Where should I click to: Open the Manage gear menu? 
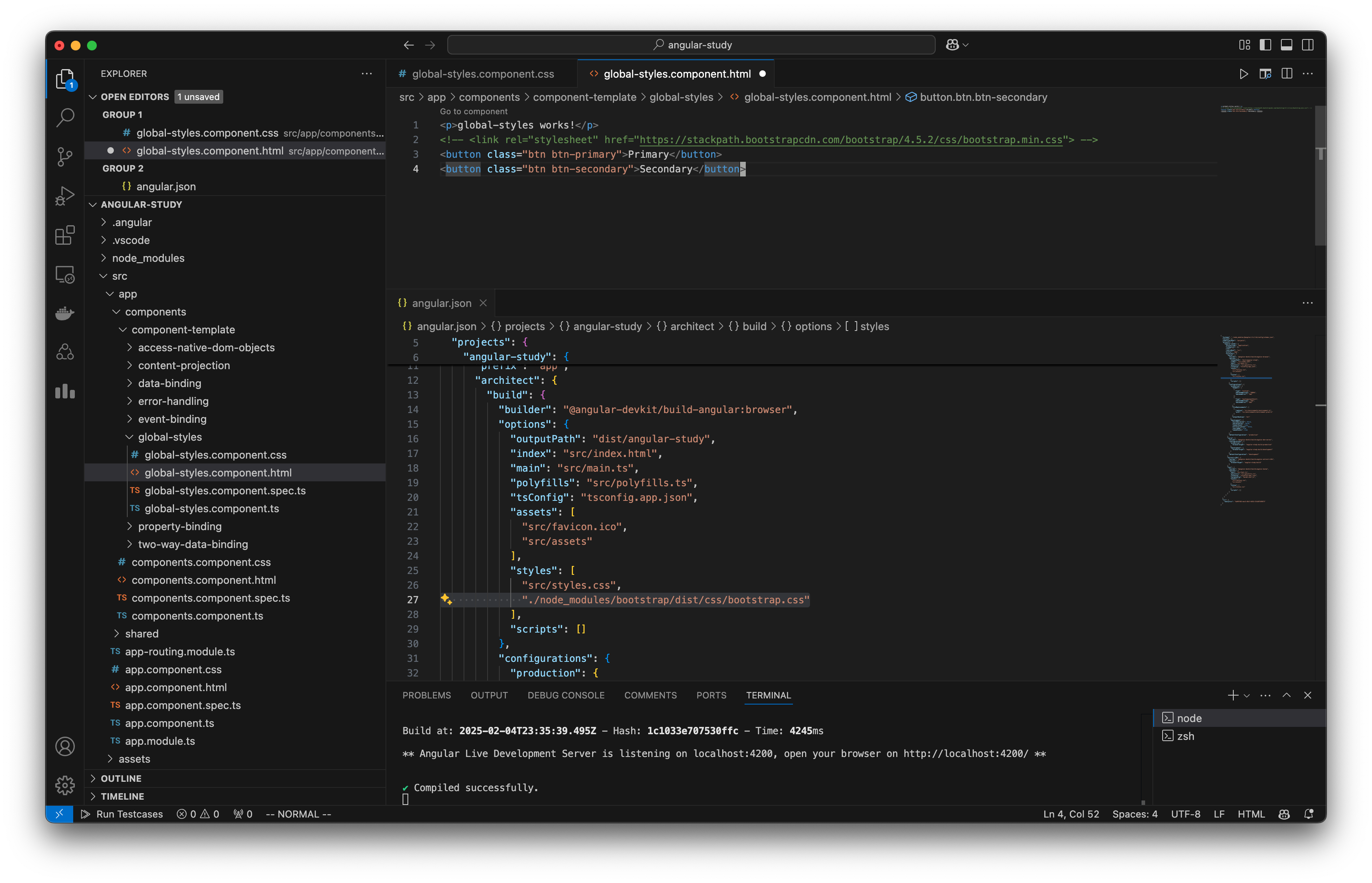click(x=65, y=785)
